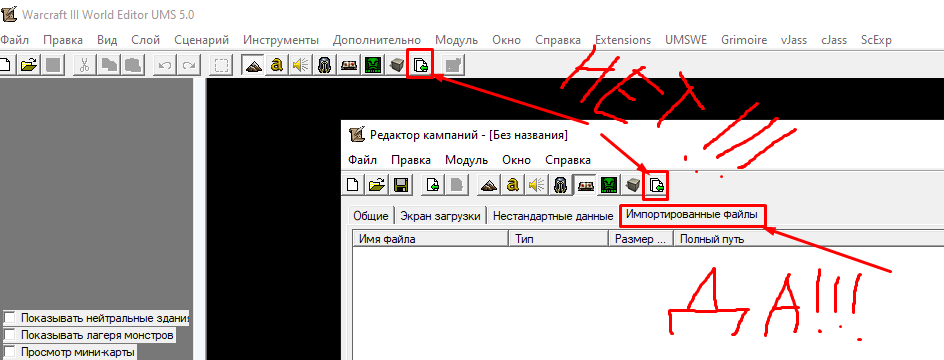Open Дополнительно menu

pyautogui.click(x=377, y=40)
